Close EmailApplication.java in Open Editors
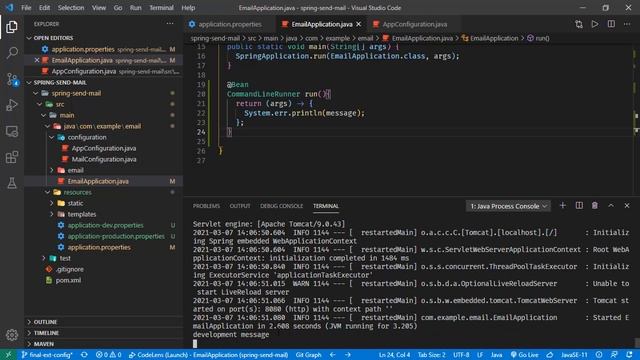640x360 pixels. click(x=37, y=60)
